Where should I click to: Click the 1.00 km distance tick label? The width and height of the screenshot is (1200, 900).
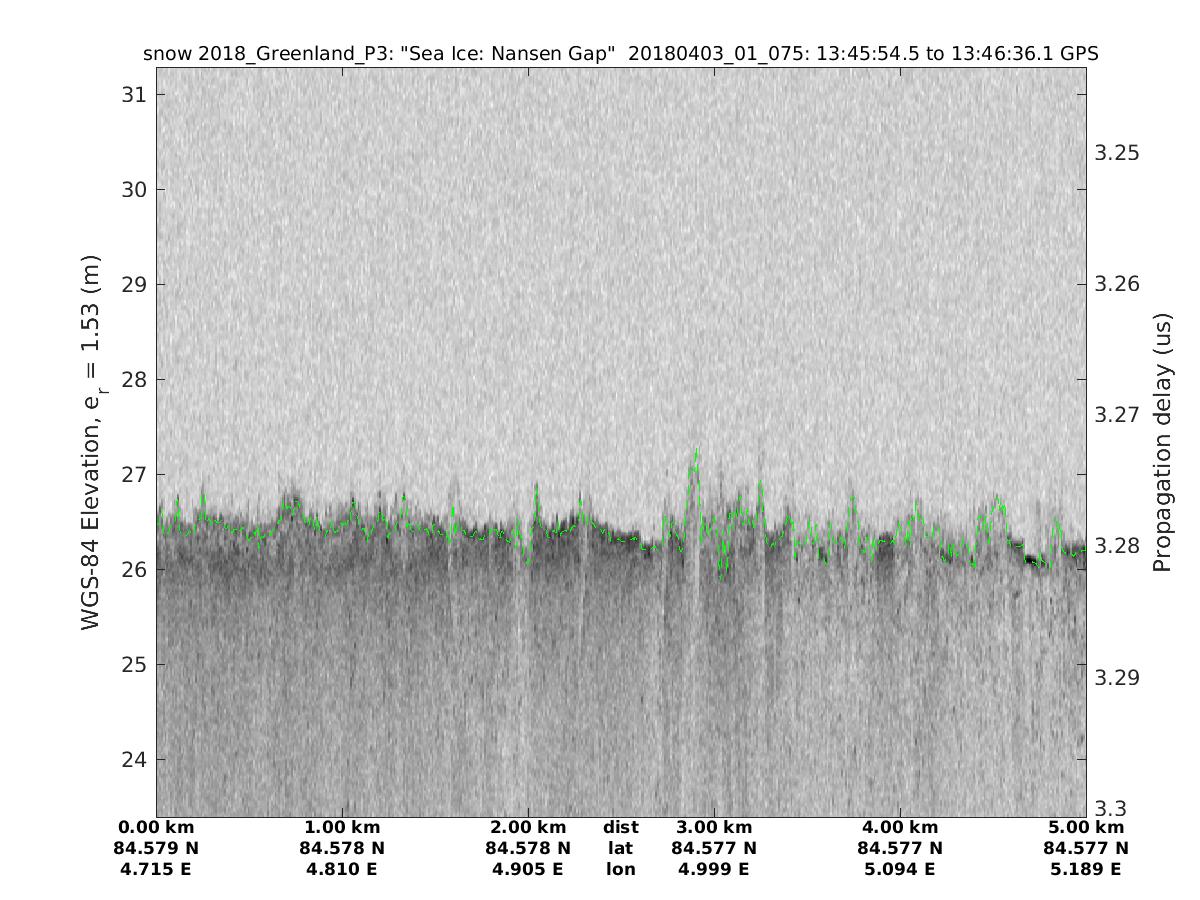342,828
